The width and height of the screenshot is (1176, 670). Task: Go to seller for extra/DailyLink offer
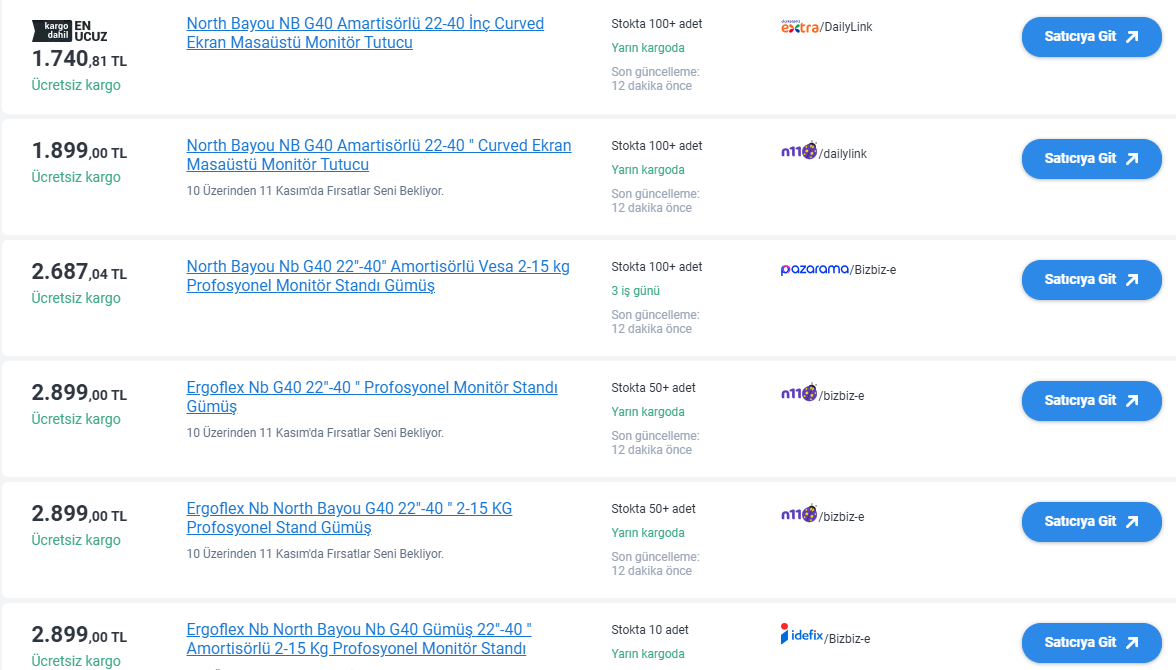1091,37
